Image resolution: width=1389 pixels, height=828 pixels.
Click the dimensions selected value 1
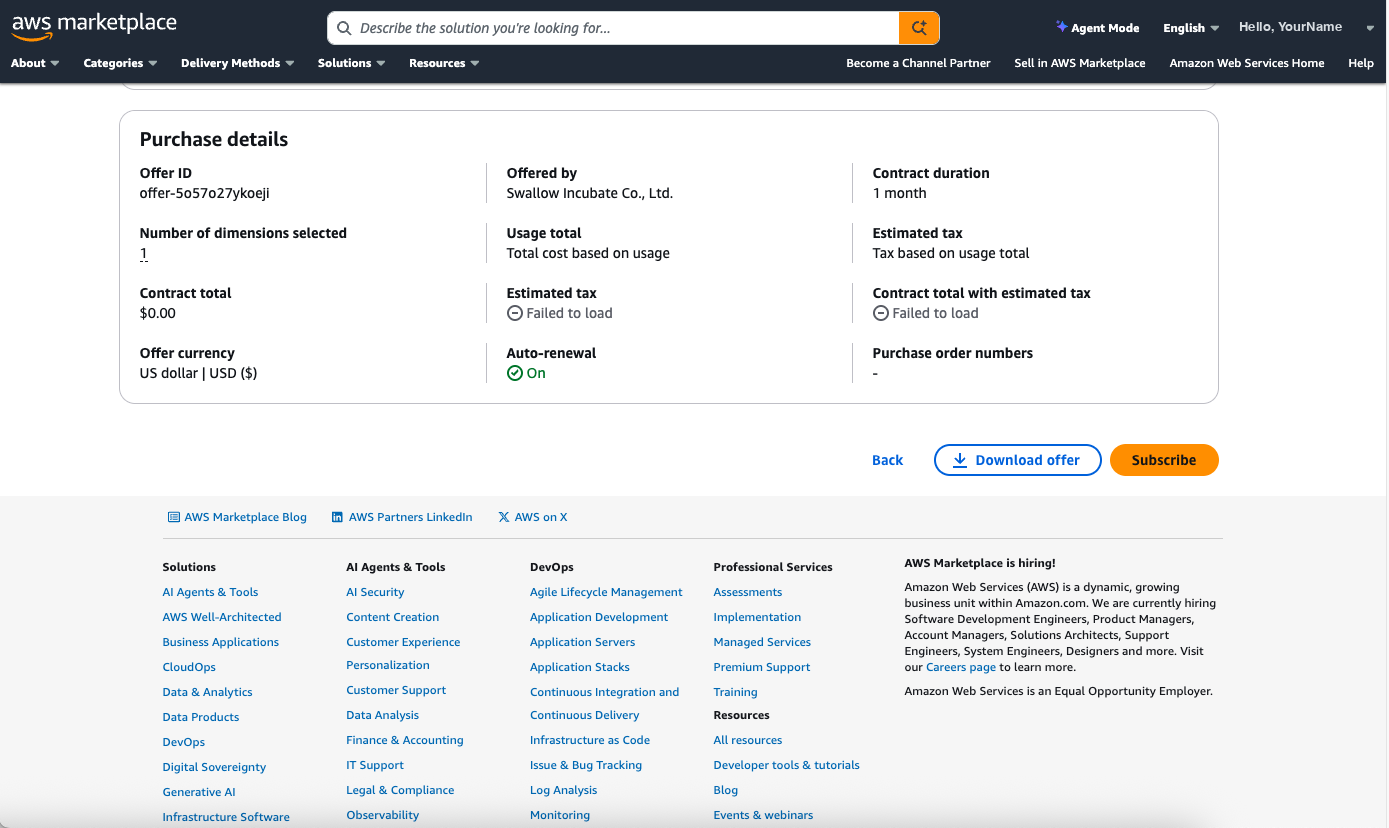(144, 253)
